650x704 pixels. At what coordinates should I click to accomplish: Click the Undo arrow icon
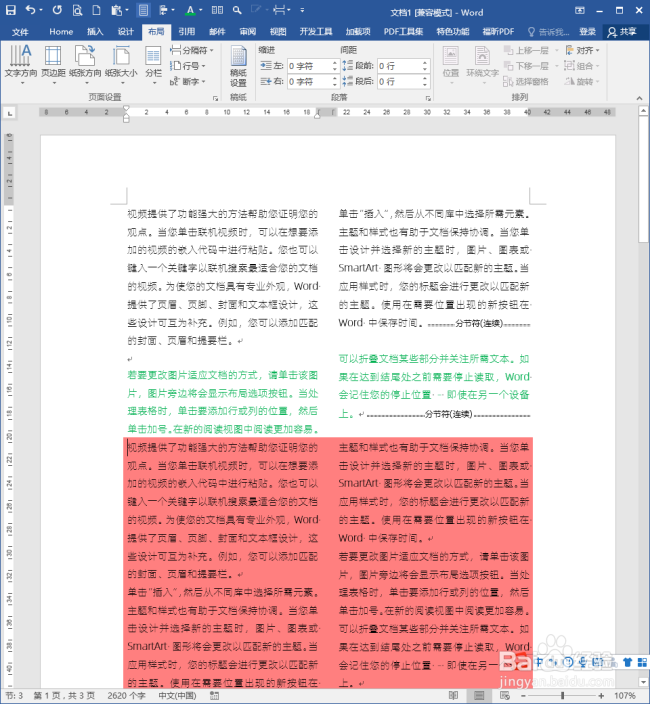(x=30, y=9)
